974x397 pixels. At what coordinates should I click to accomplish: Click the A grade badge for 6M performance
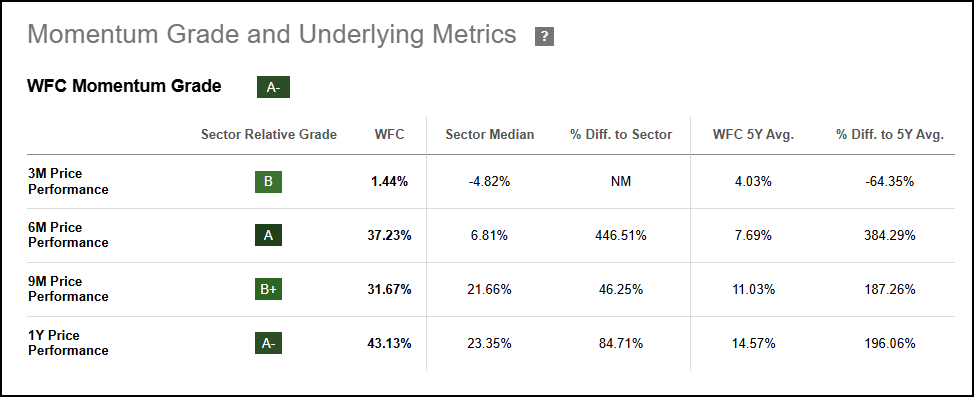pyautogui.click(x=268, y=235)
